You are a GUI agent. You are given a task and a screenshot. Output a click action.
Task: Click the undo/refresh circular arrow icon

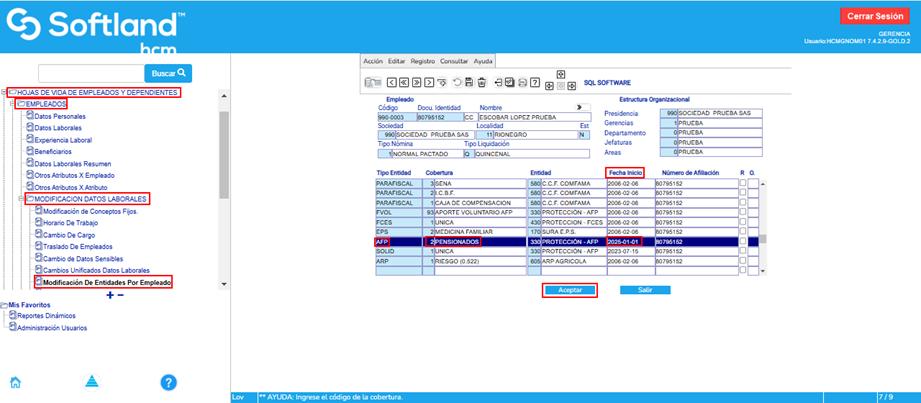coord(458,82)
